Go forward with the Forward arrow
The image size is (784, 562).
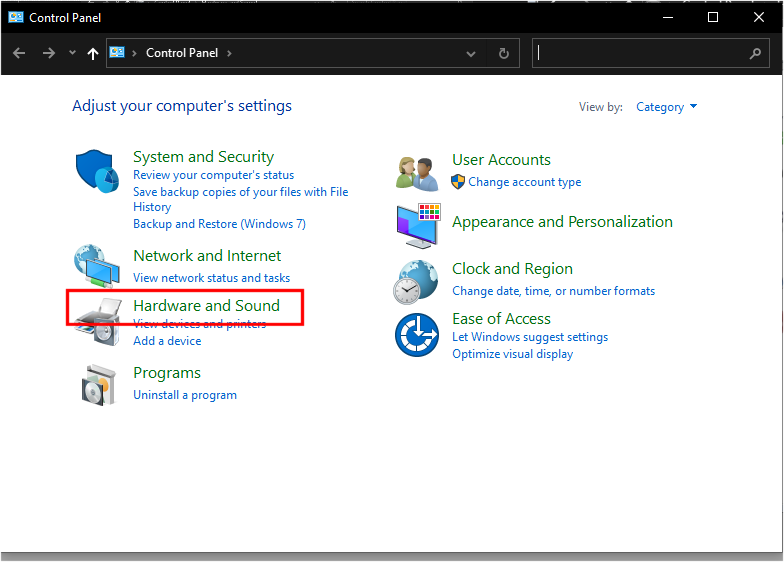click(48, 53)
